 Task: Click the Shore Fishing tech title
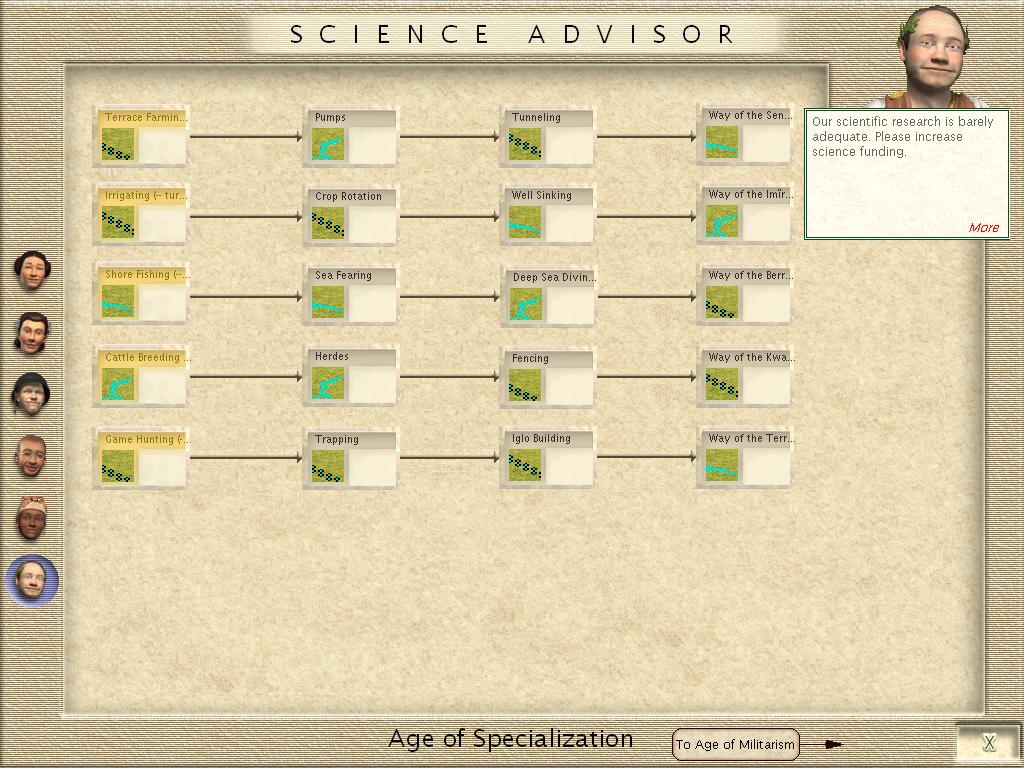[x=146, y=274]
